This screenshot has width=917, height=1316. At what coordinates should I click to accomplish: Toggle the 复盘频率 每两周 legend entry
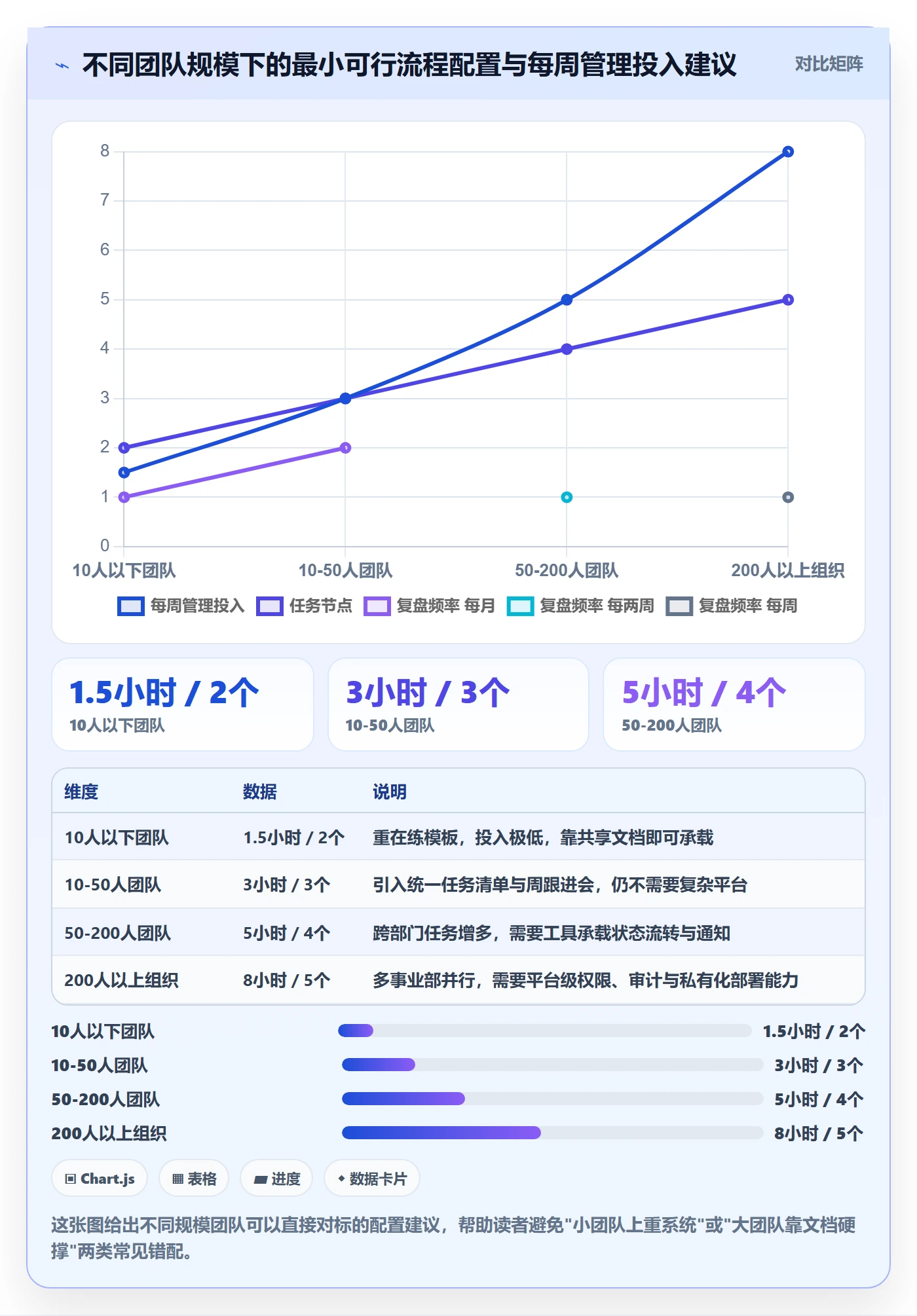[x=580, y=606]
